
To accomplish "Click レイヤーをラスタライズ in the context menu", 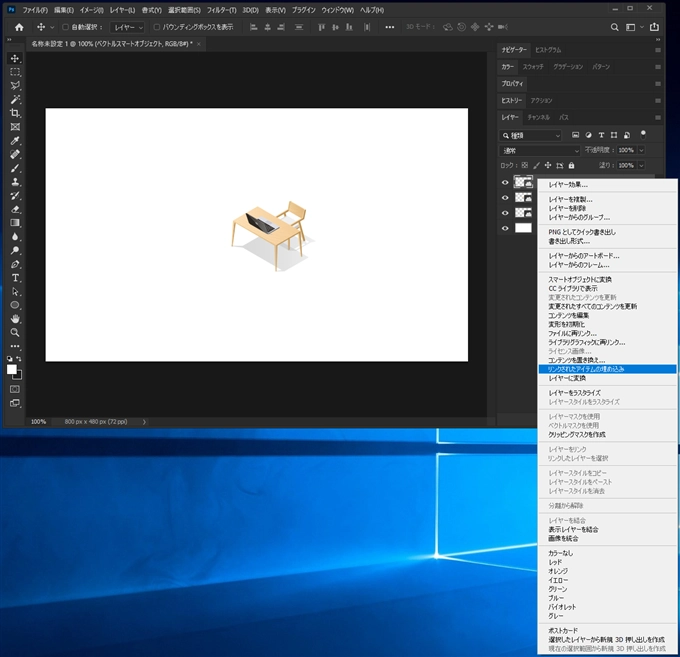I will [575, 393].
